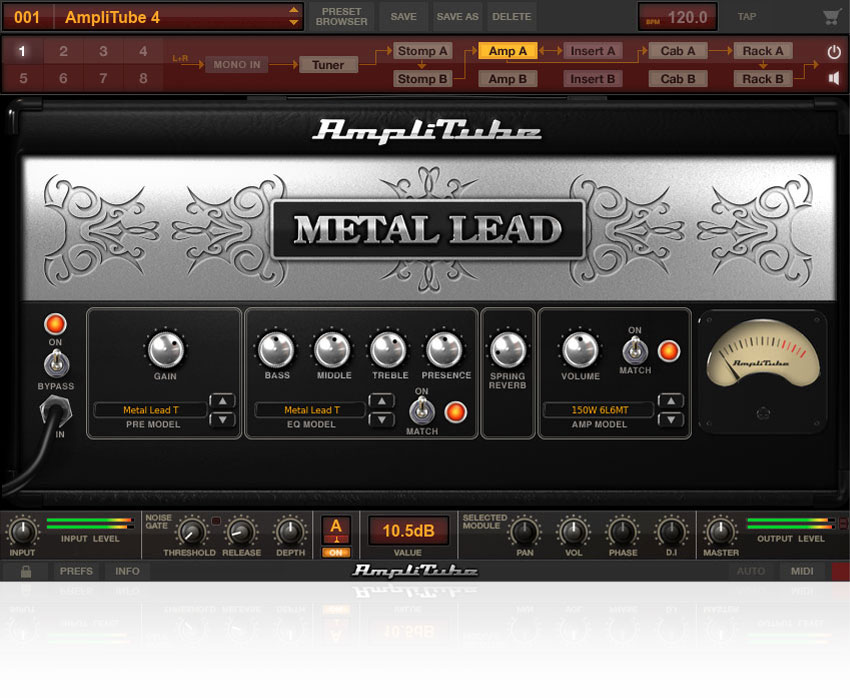Flip the amp Bypass toggle switch
Screen dimensions: 850x700
(55, 360)
